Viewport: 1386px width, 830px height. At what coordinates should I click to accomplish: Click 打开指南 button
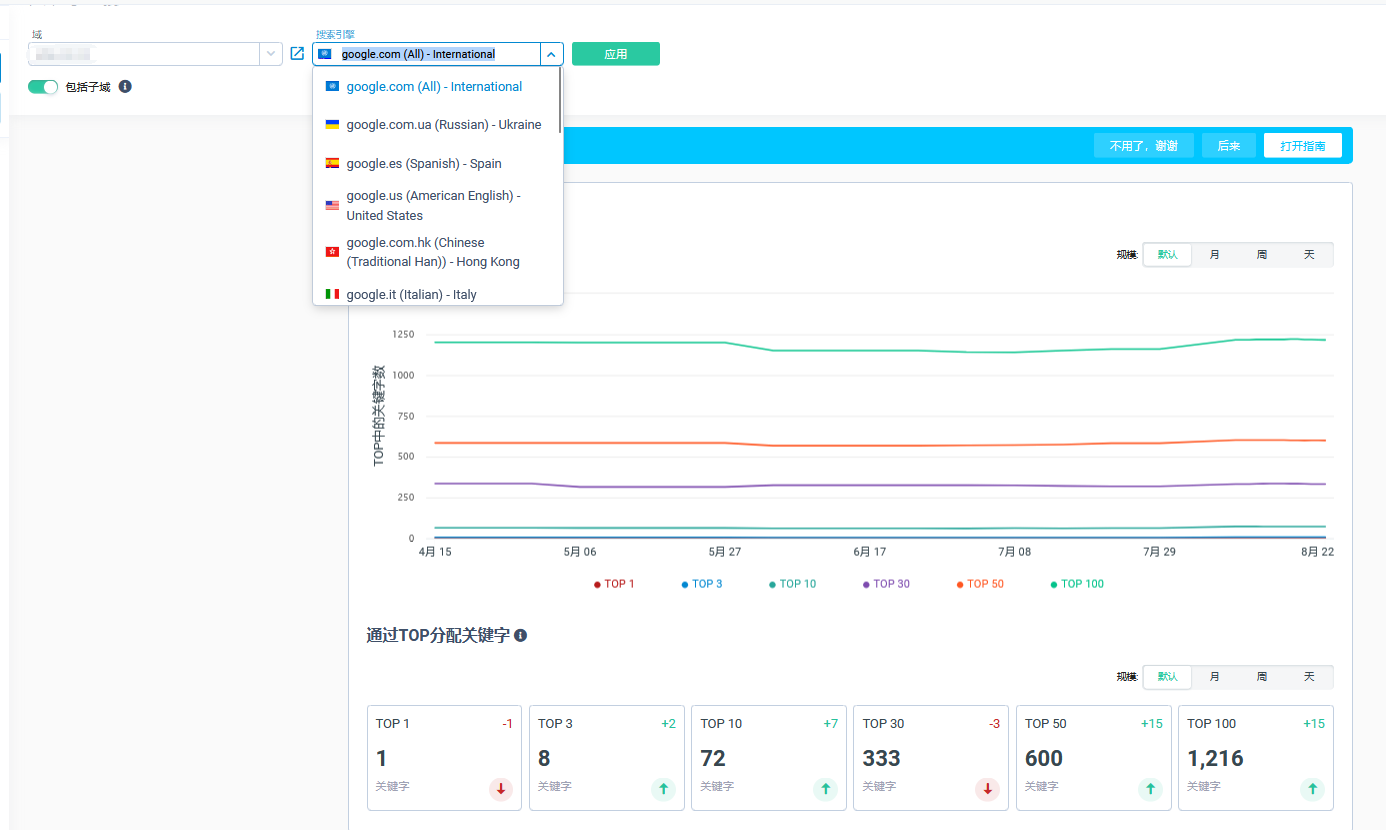[x=1303, y=146]
